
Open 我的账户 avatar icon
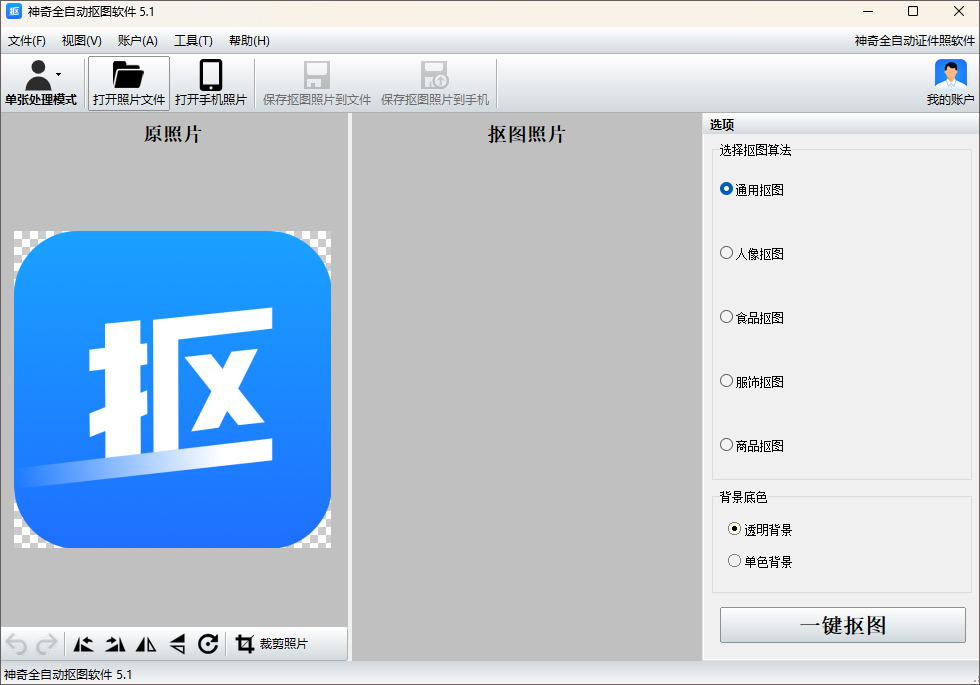pyautogui.click(x=951, y=73)
